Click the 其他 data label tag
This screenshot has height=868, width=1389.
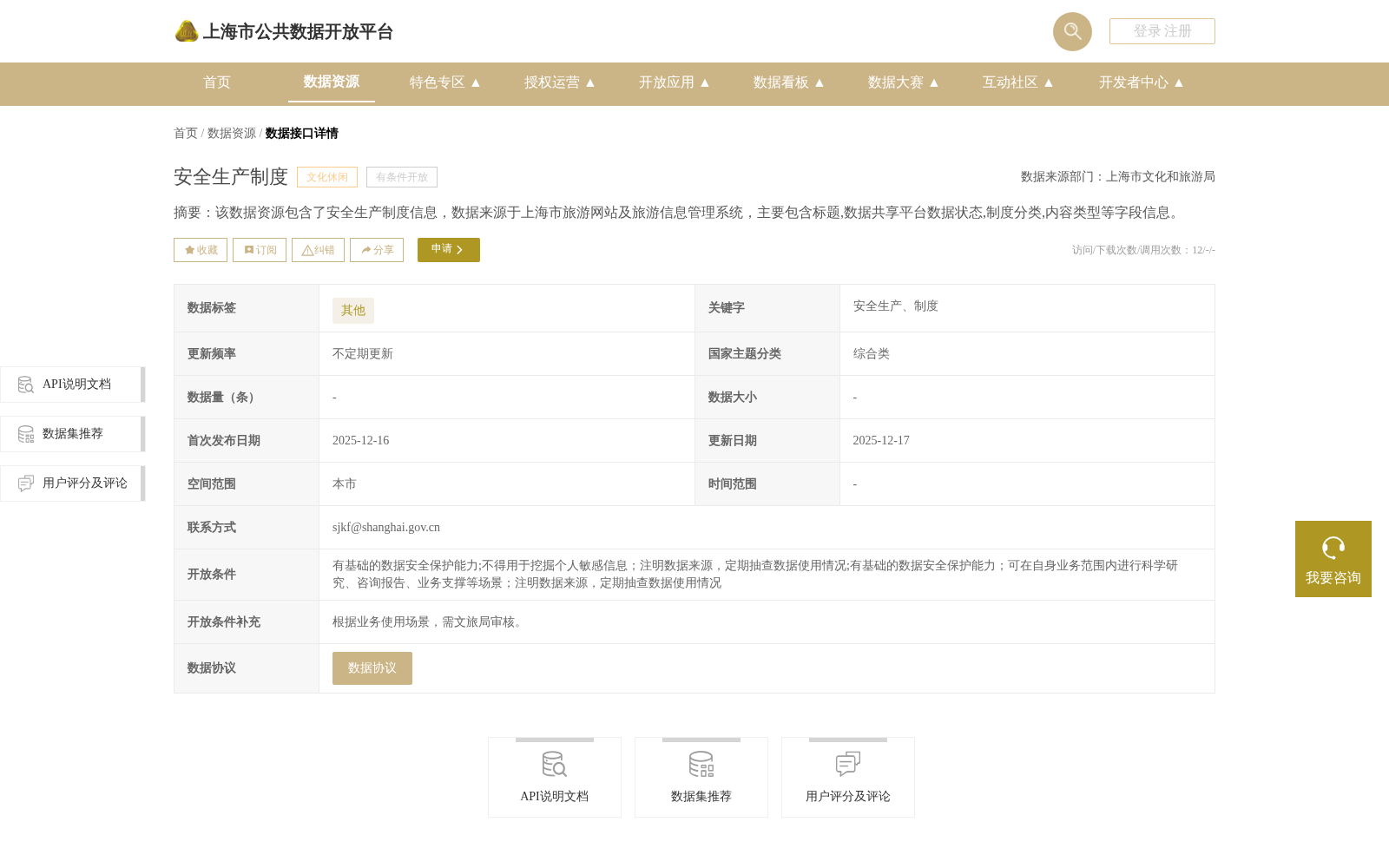click(353, 311)
